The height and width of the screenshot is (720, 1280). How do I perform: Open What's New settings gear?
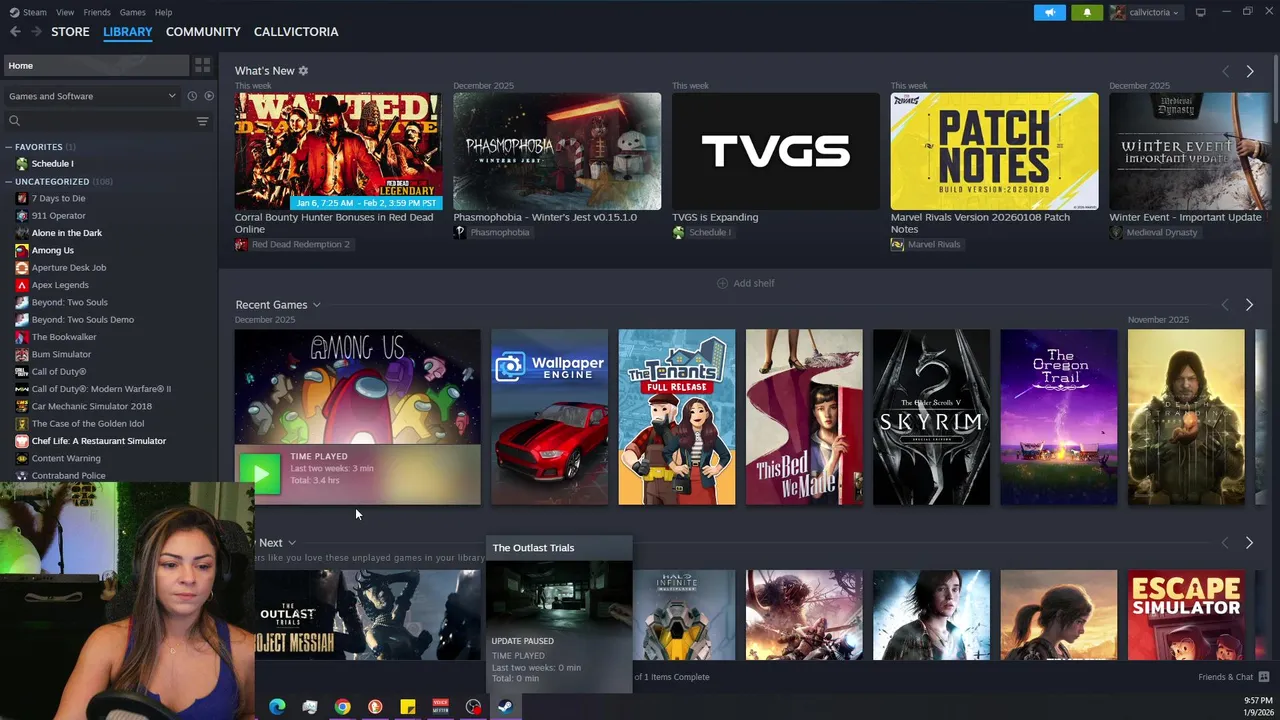[x=303, y=71]
